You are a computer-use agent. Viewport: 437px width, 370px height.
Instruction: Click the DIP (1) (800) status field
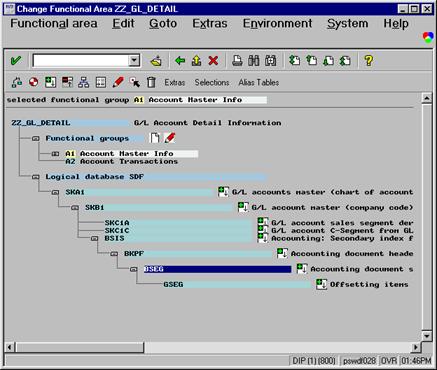pyautogui.click(x=313, y=361)
